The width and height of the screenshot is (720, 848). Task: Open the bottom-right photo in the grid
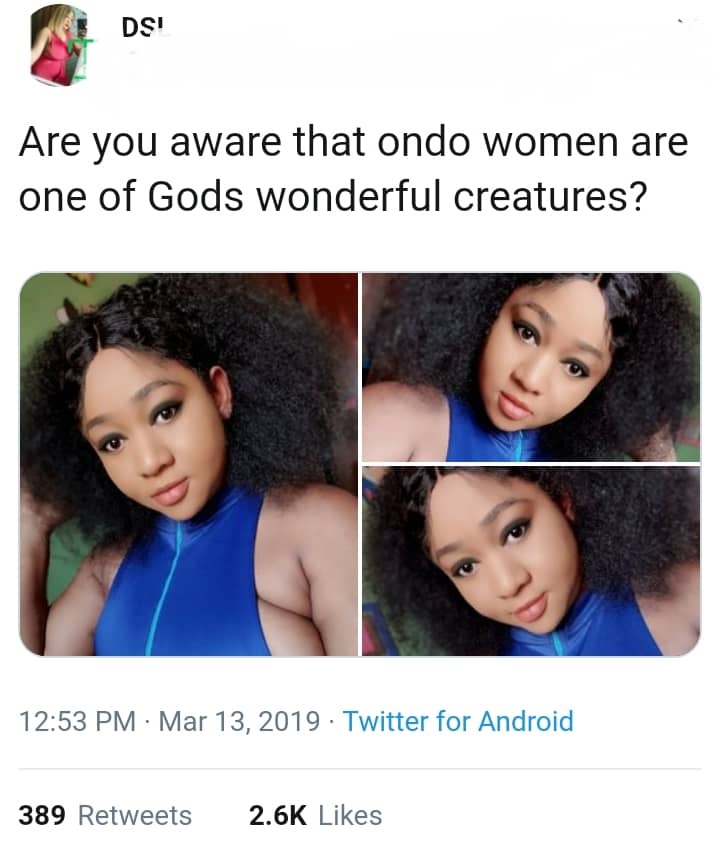531,561
